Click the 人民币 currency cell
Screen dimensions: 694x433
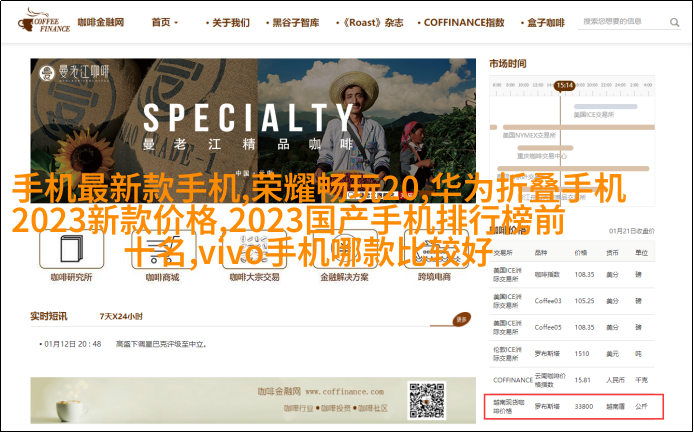pos(616,380)
